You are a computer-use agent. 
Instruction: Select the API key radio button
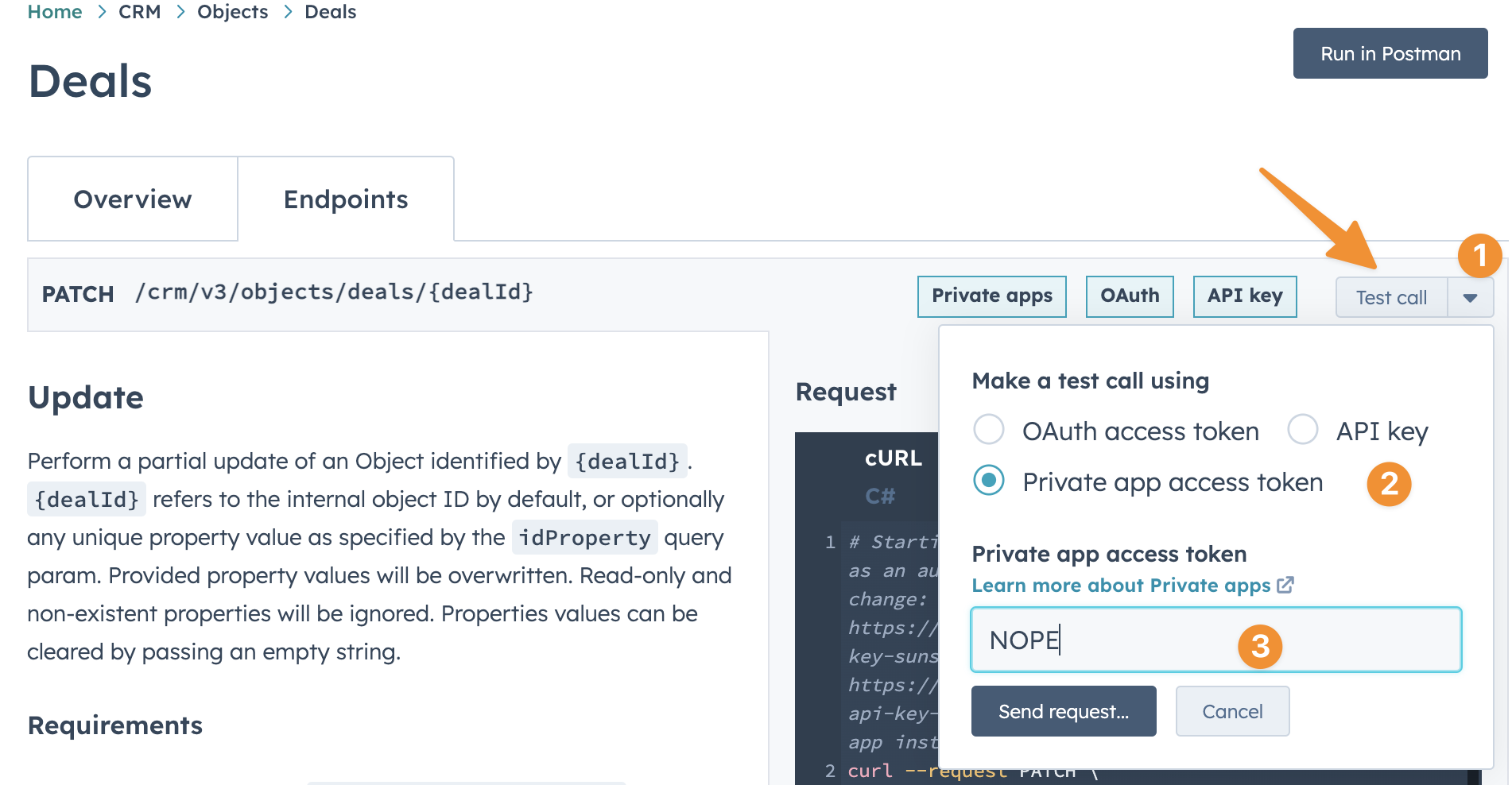(1303, 429)
